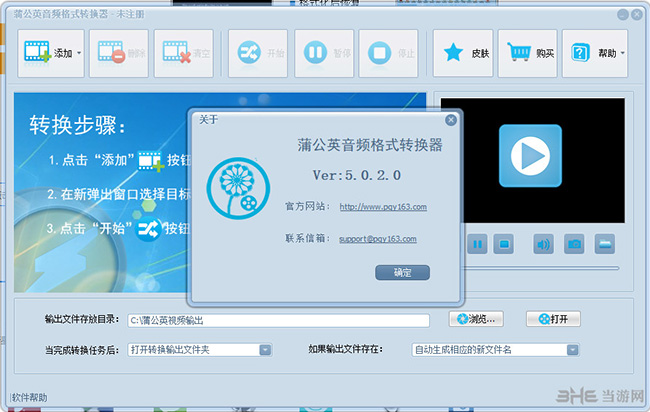Click the 确定 button in About dialog
The width and height of the screenshot is (650, 412).
tap(402, 272)
